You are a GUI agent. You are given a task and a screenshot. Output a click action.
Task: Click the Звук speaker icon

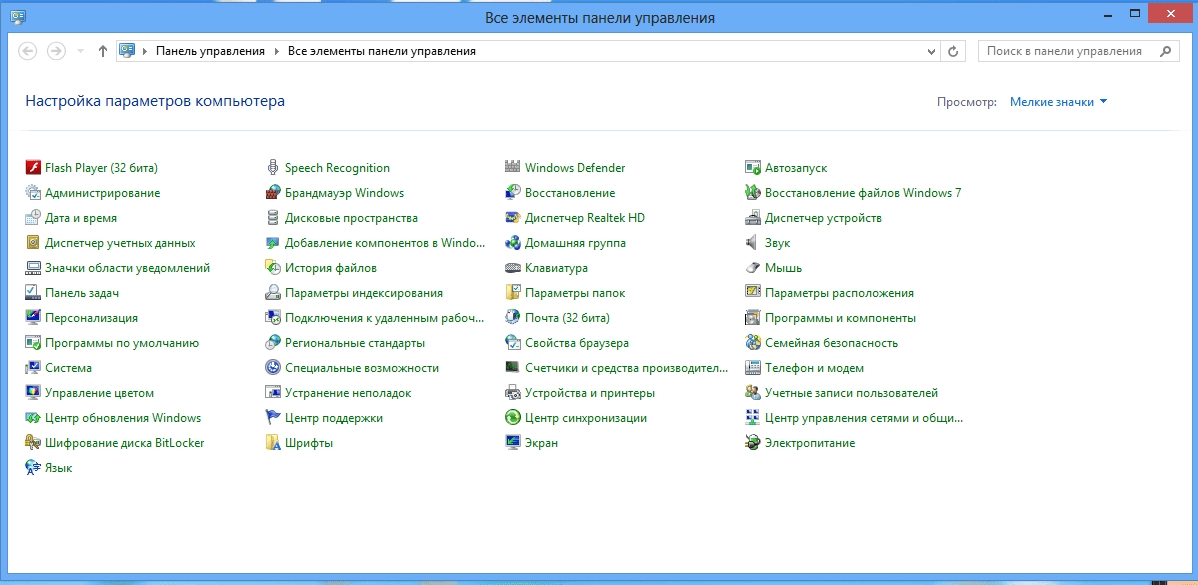click(x=753, y=243)
